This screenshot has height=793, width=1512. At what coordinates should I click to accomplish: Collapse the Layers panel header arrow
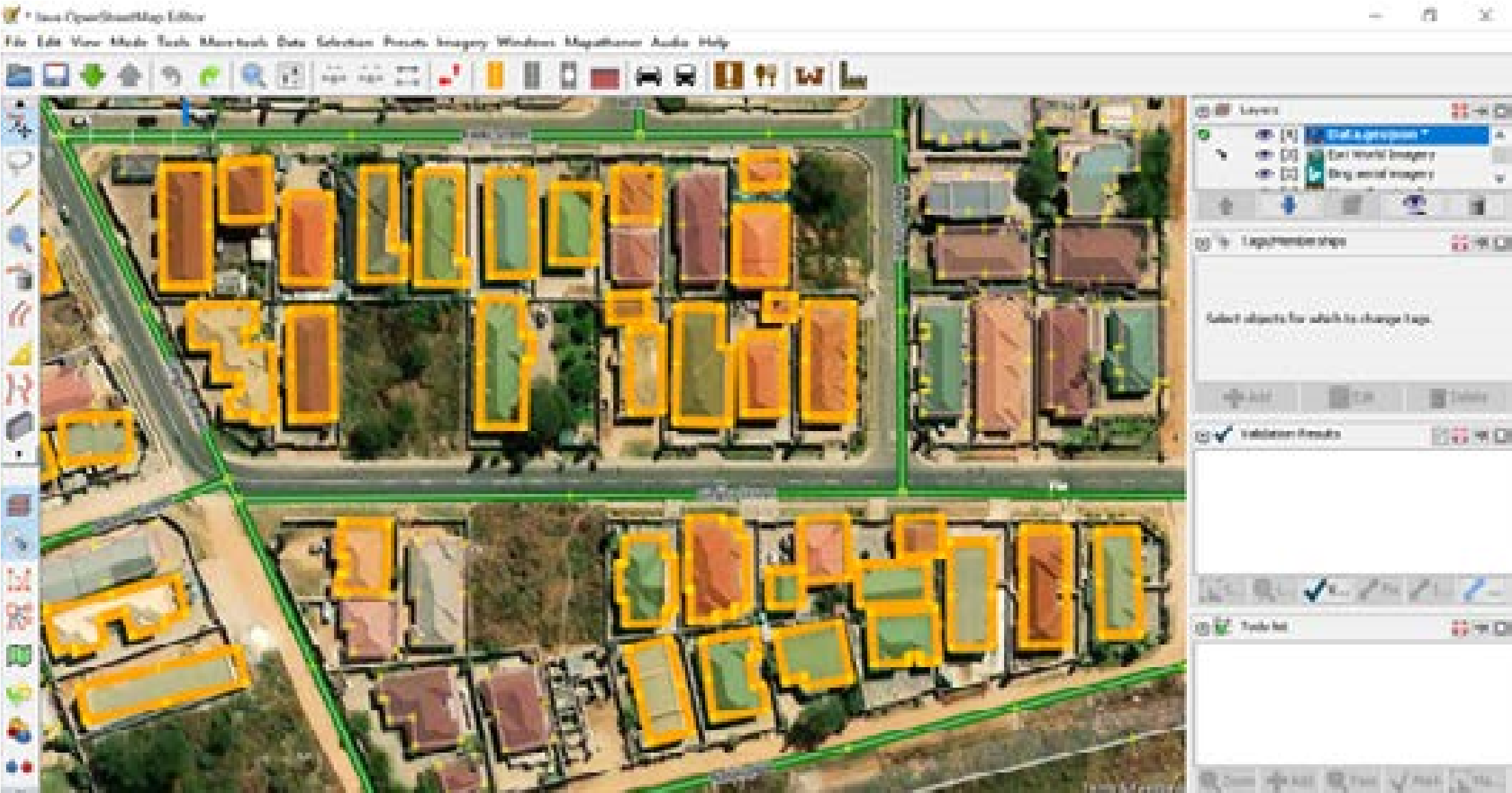[1202, 111]
